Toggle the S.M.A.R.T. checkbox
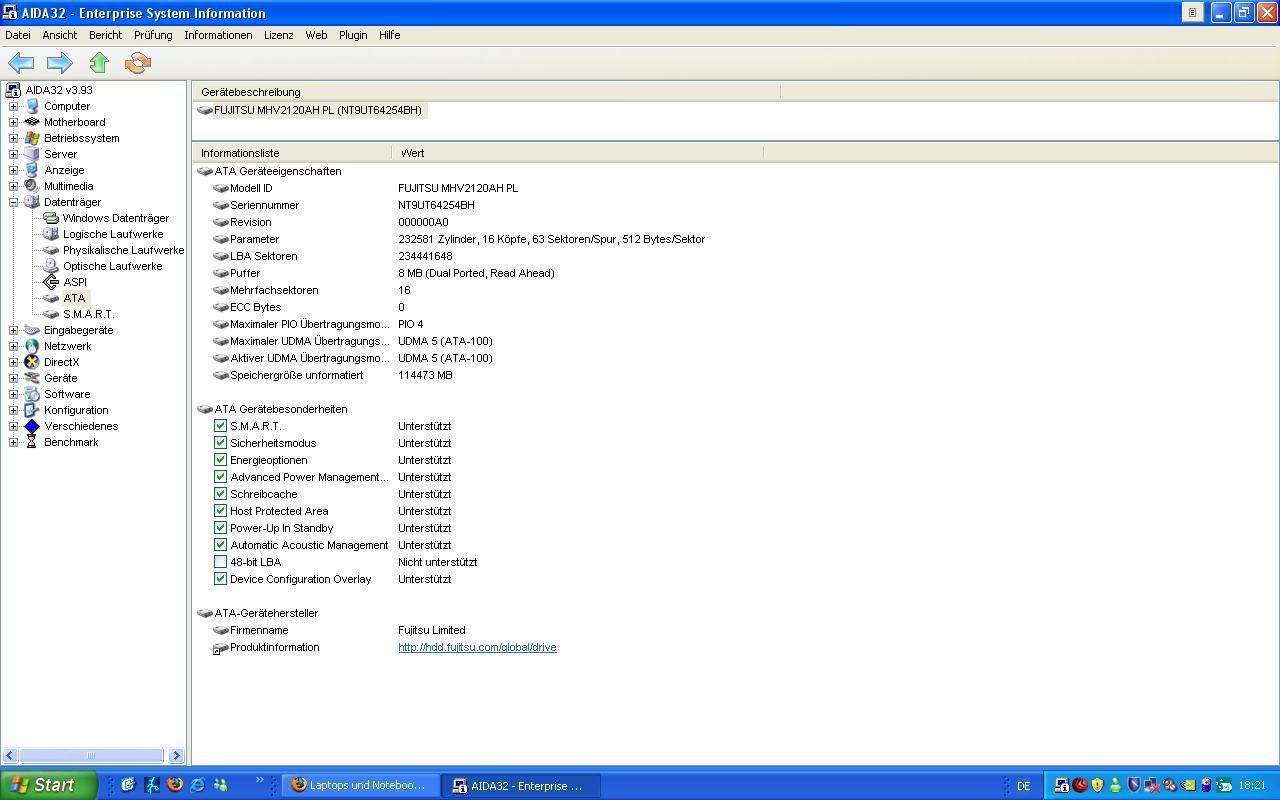The width and height of the screenshot is (1280, 800). [x=220, y=426]
